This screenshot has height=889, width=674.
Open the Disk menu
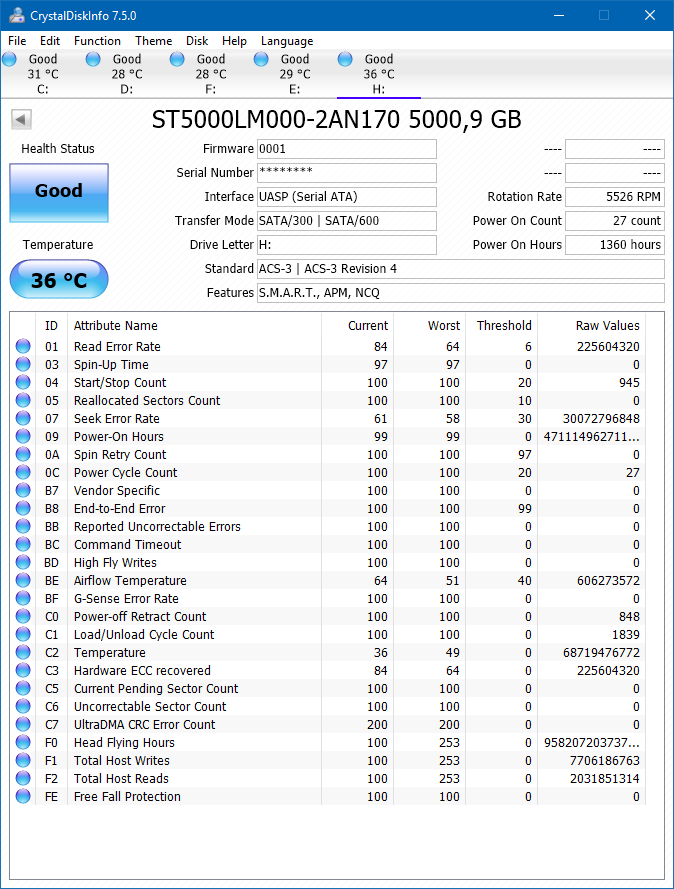[197, 41]
